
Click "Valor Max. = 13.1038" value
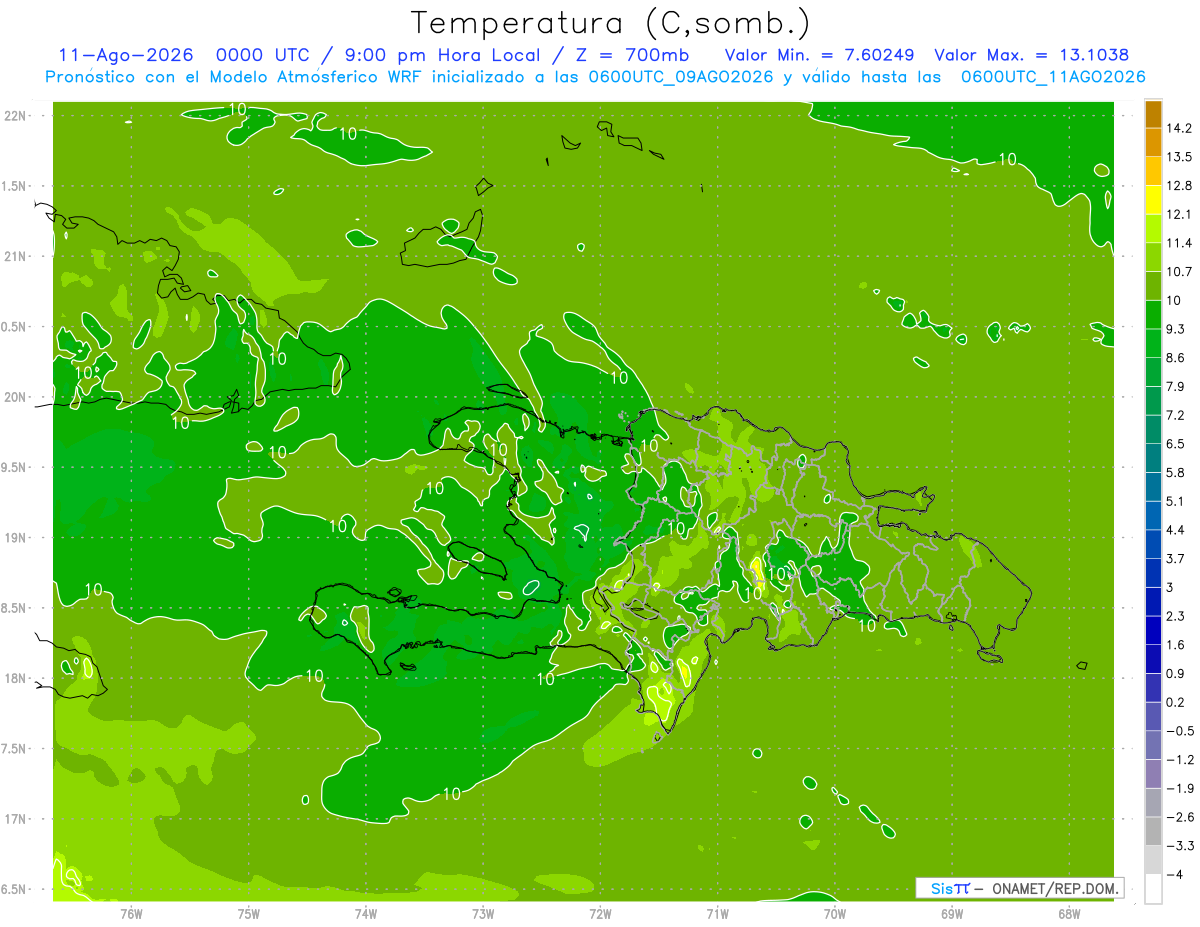[x=1032, y=55]
